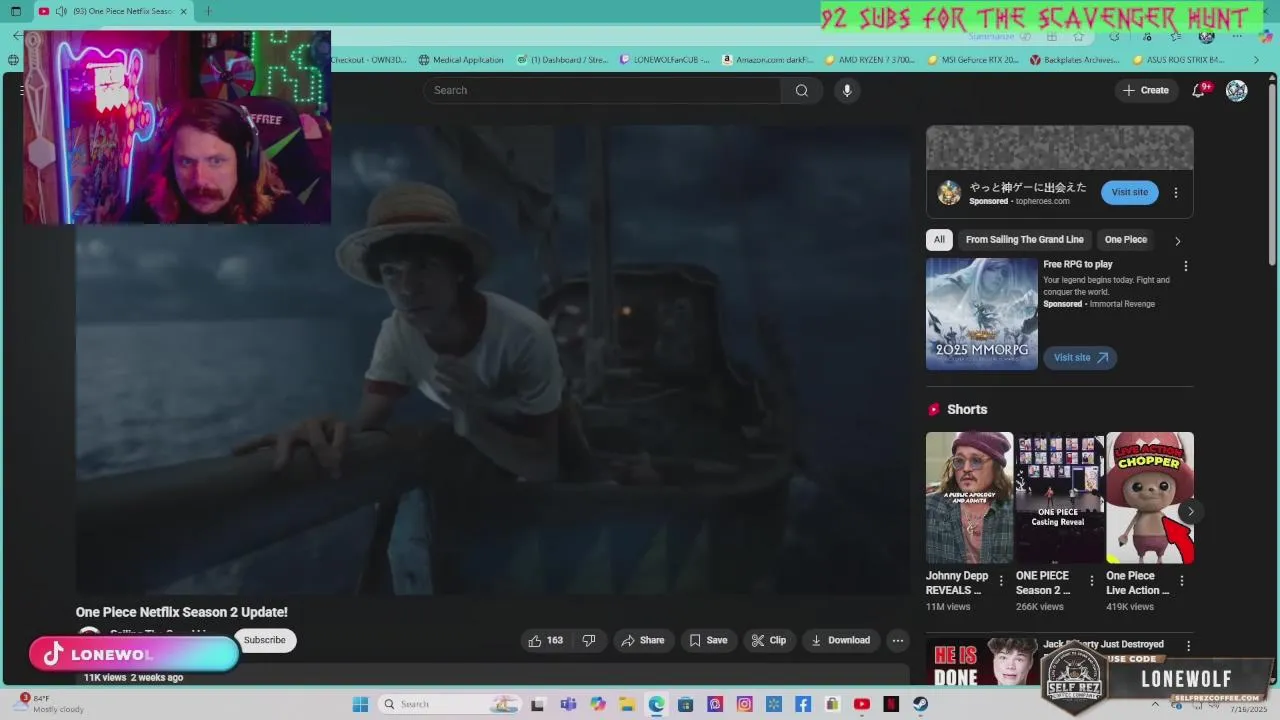The width and height of the screenshot is (1280, 720).
Task: Select the All filter chip
Action: pyautogui.click(x=939, y=240)
